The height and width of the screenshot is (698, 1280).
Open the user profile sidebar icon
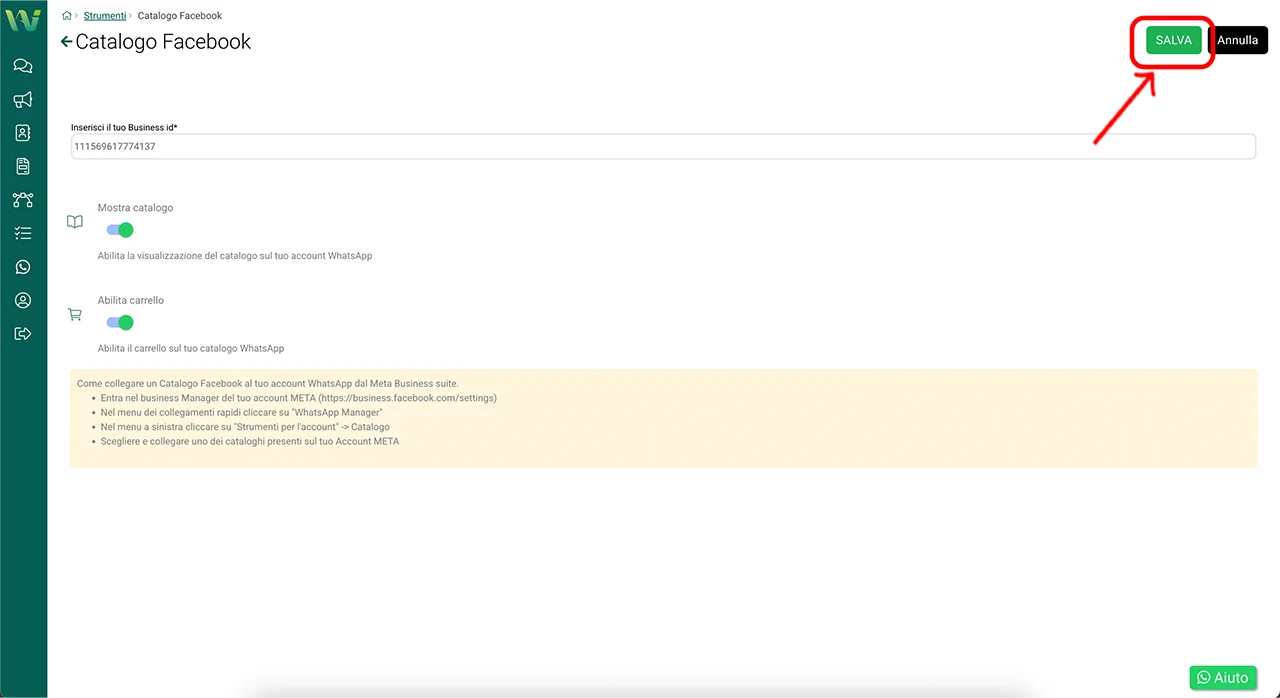click(x=23, y=300)
